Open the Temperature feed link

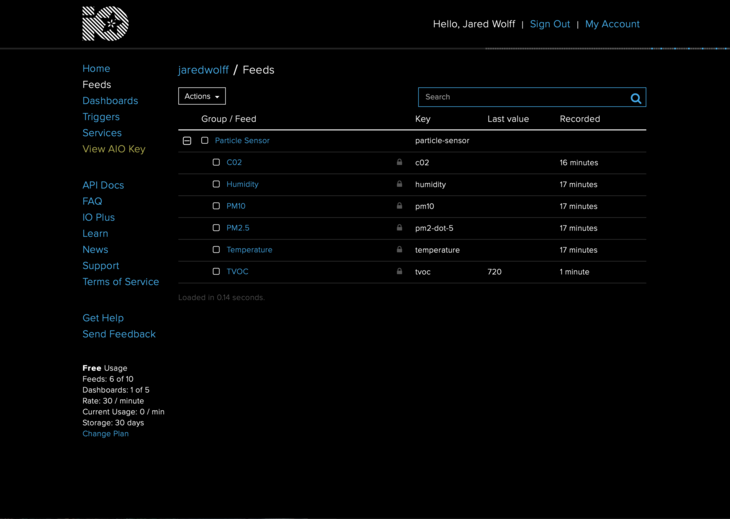249,250
